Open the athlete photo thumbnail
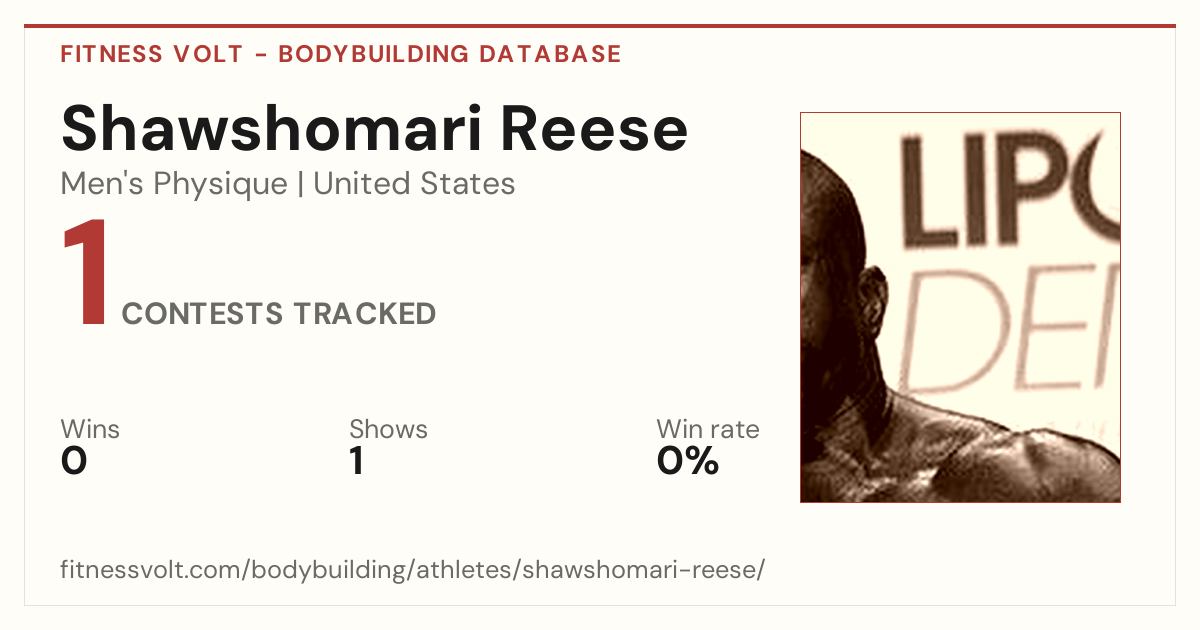Screen dimensions: 1200x630 click(x=960, y=307)
